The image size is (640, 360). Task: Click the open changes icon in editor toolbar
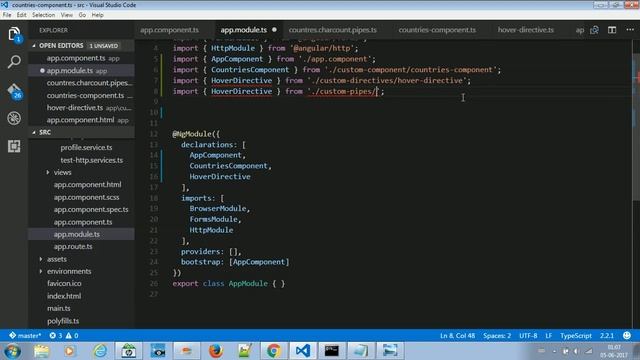(x=594, y=30)
